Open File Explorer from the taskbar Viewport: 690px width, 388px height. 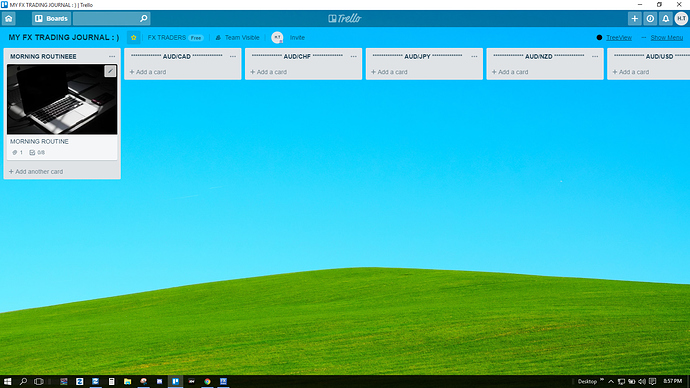(127, 381)
